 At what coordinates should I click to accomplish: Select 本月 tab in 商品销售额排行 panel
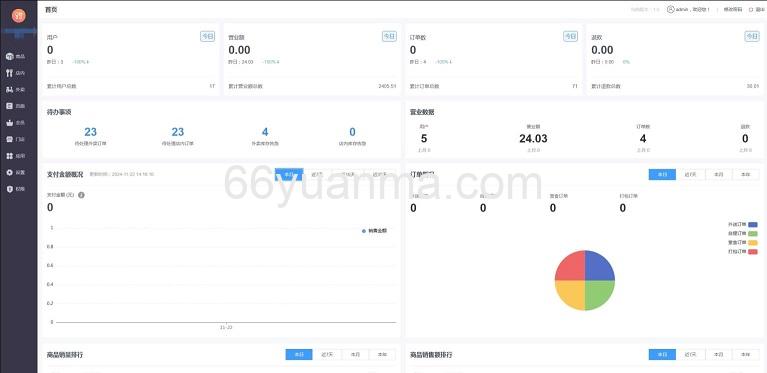click(718, 354)
